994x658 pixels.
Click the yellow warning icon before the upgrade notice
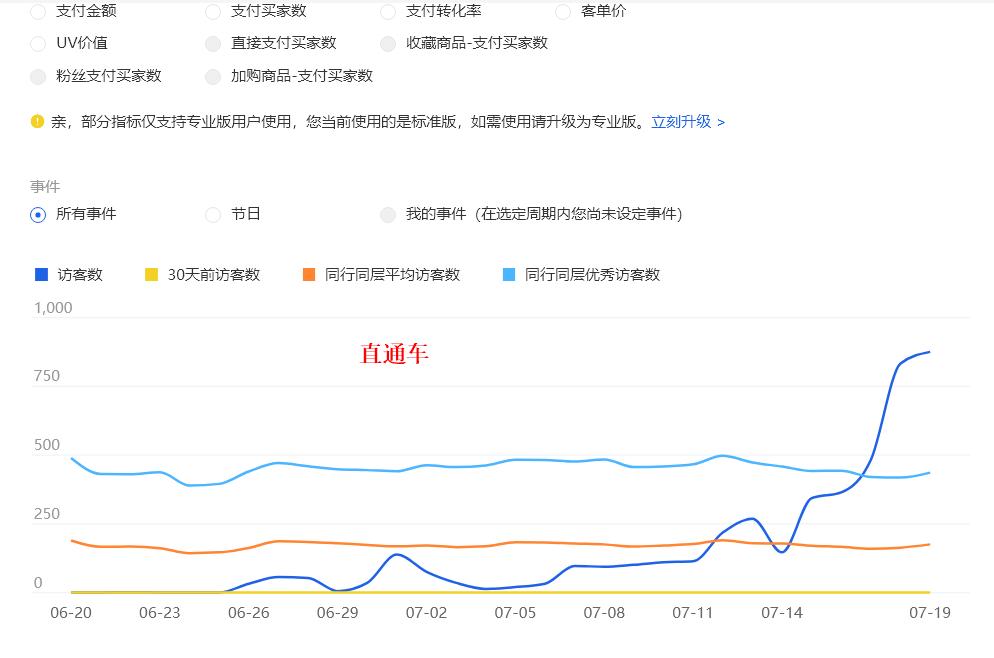pyautogui.click(x=38, y=121)
